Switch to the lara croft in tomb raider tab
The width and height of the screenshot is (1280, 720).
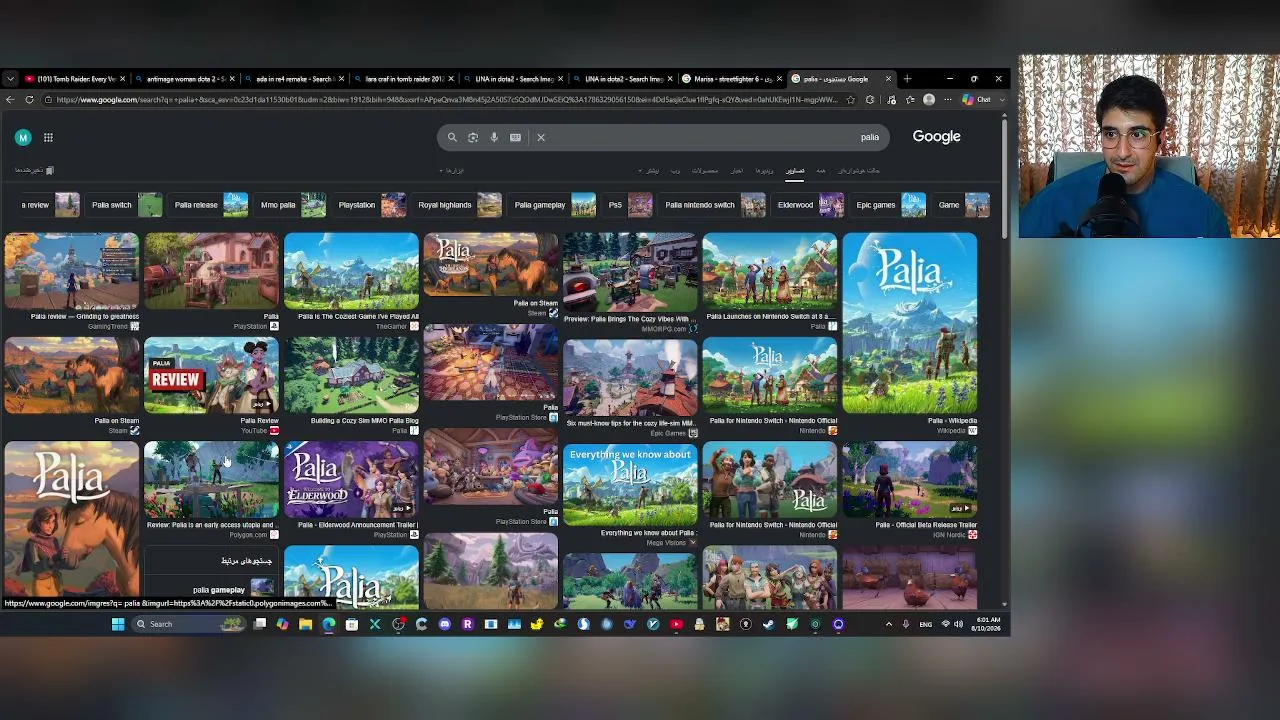[404, 79]
